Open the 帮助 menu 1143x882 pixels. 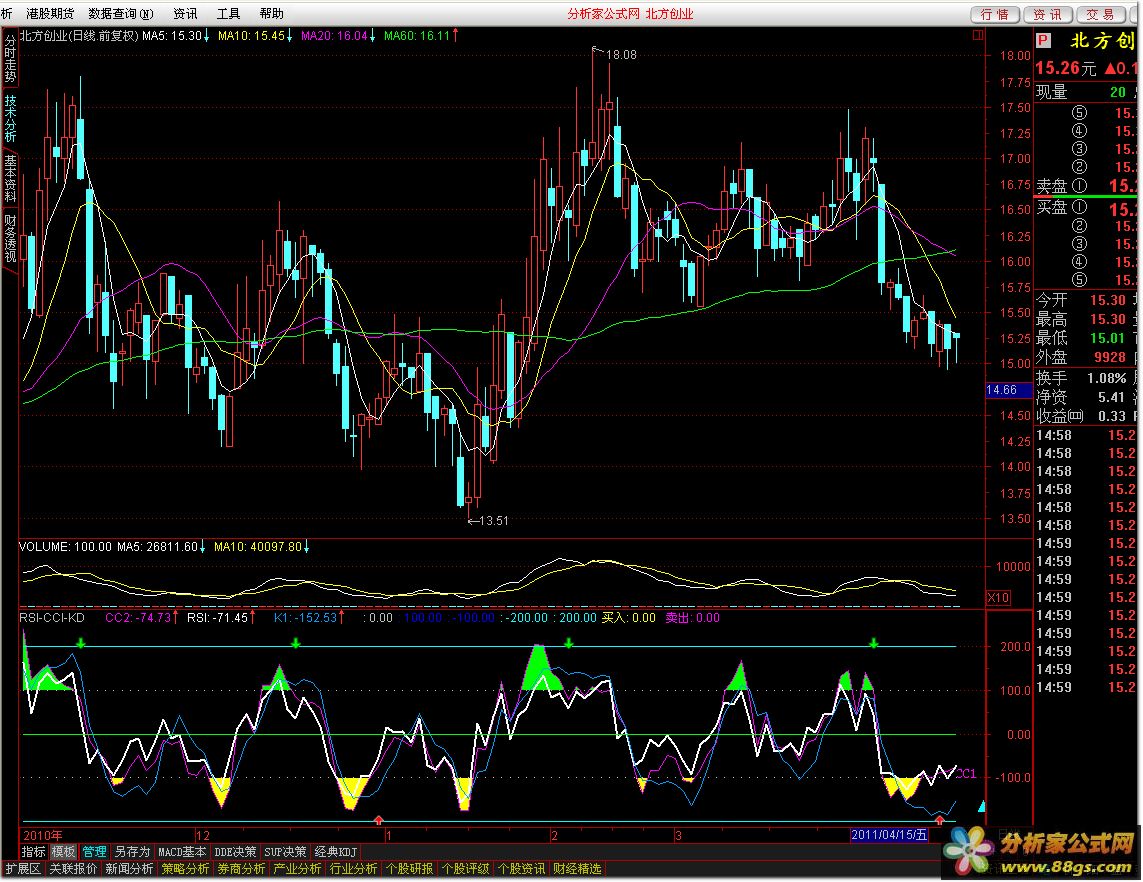[x=271, y=14]
